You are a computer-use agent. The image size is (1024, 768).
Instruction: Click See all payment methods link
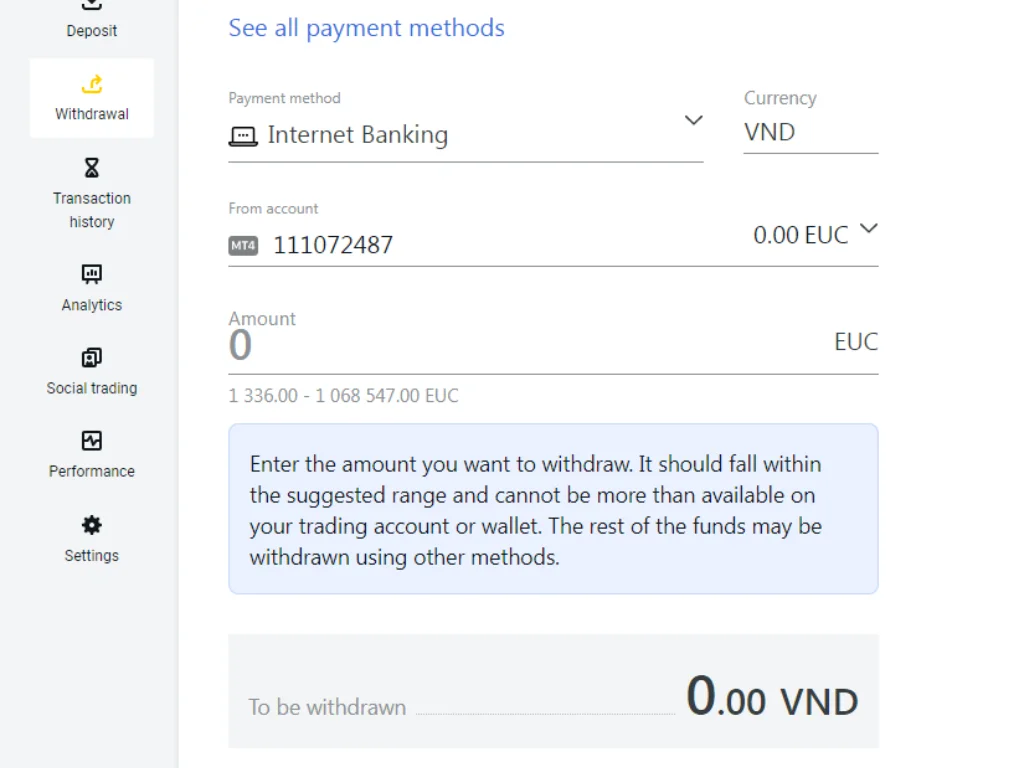click(x=366, y=28)
